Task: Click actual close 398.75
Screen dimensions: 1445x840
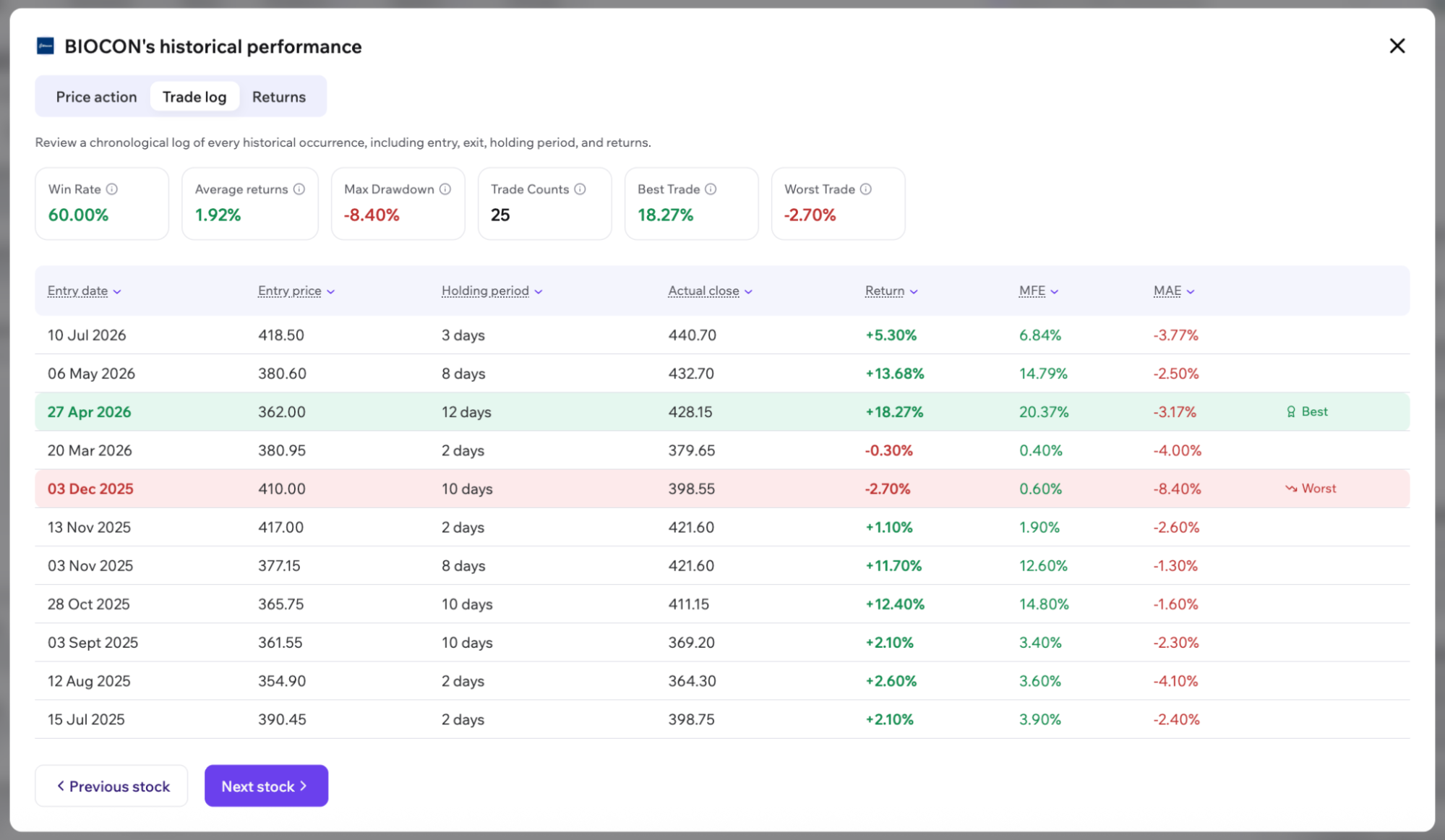Action: (691, 719)
